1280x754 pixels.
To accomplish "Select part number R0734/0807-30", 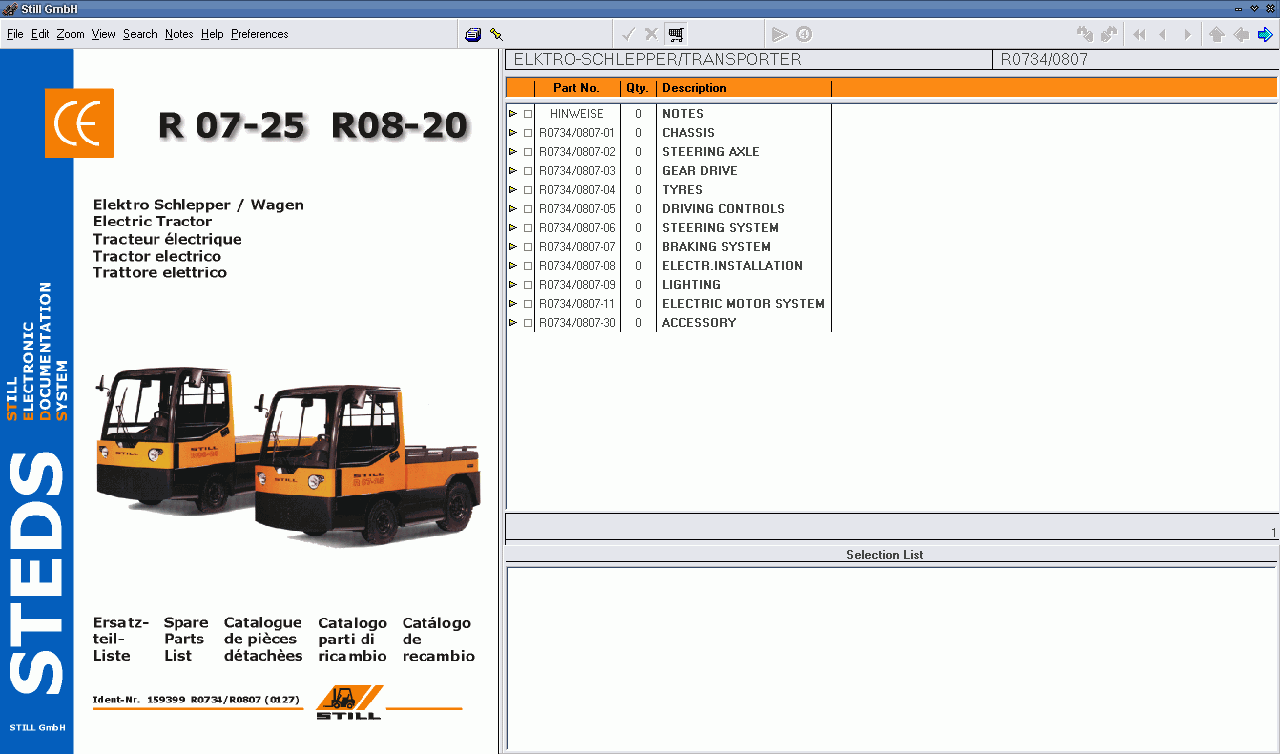I will click(577, 323).
